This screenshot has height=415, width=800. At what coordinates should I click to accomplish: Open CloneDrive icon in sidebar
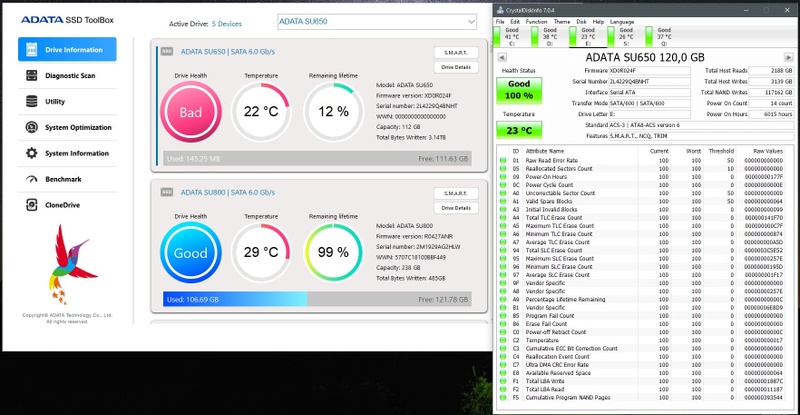point(32,205)
